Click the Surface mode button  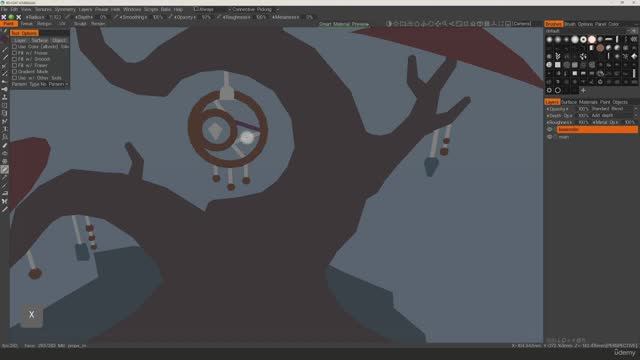pos(40,40)
